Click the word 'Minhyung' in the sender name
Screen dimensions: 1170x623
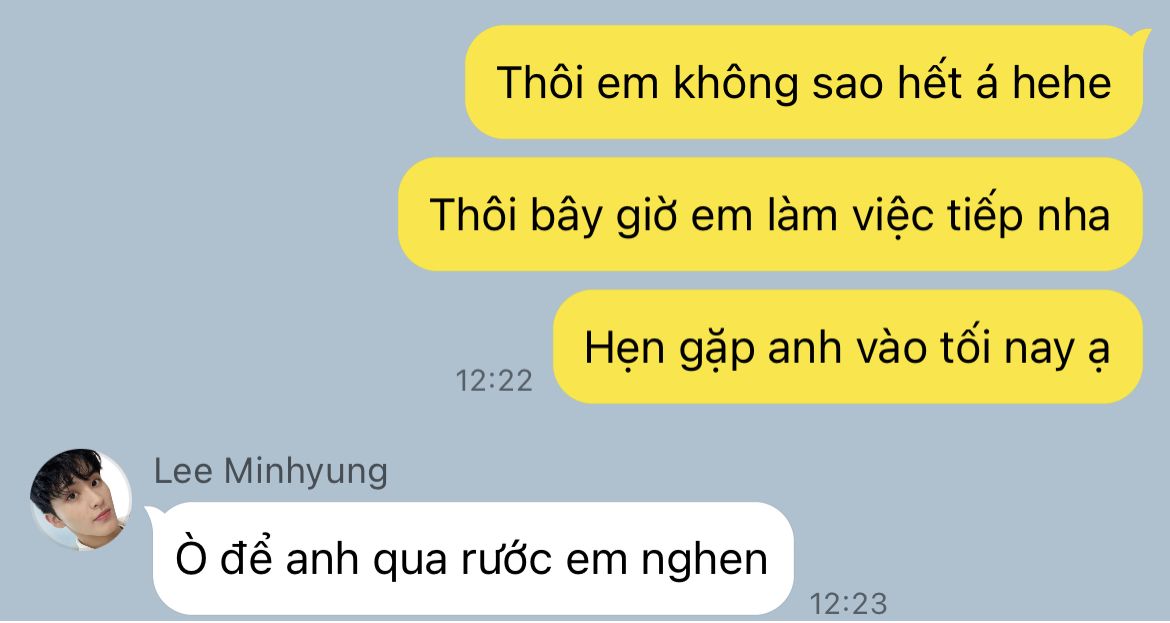pyautogui.click(x=306, y=472)
